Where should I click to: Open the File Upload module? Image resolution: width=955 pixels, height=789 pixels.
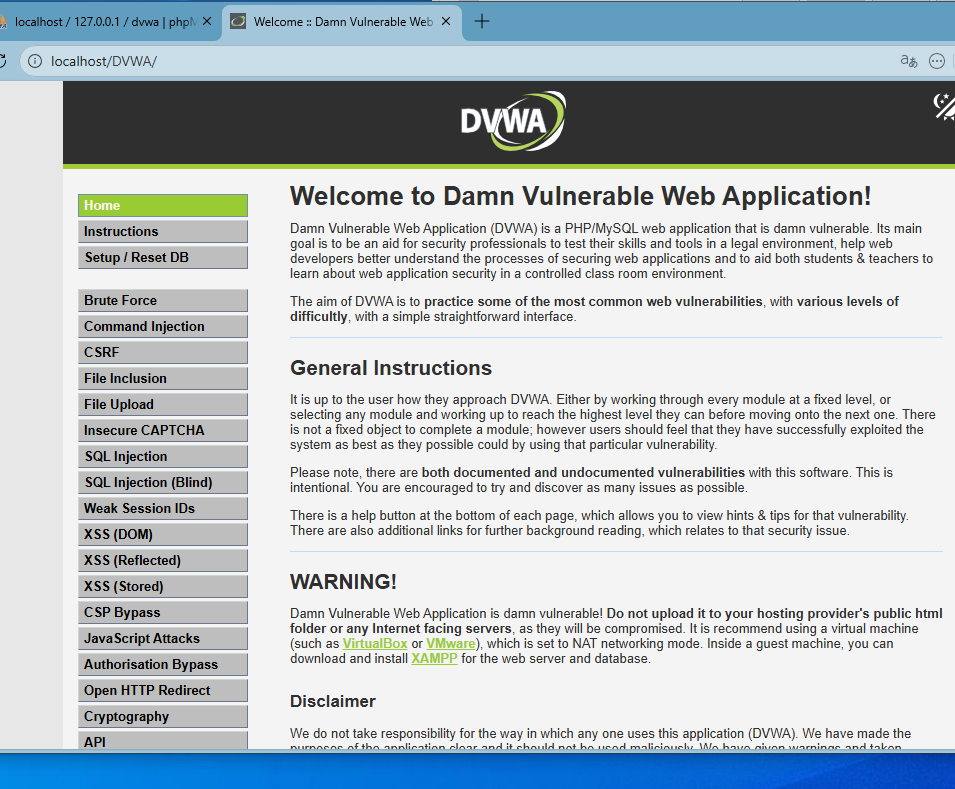point(163,405)
